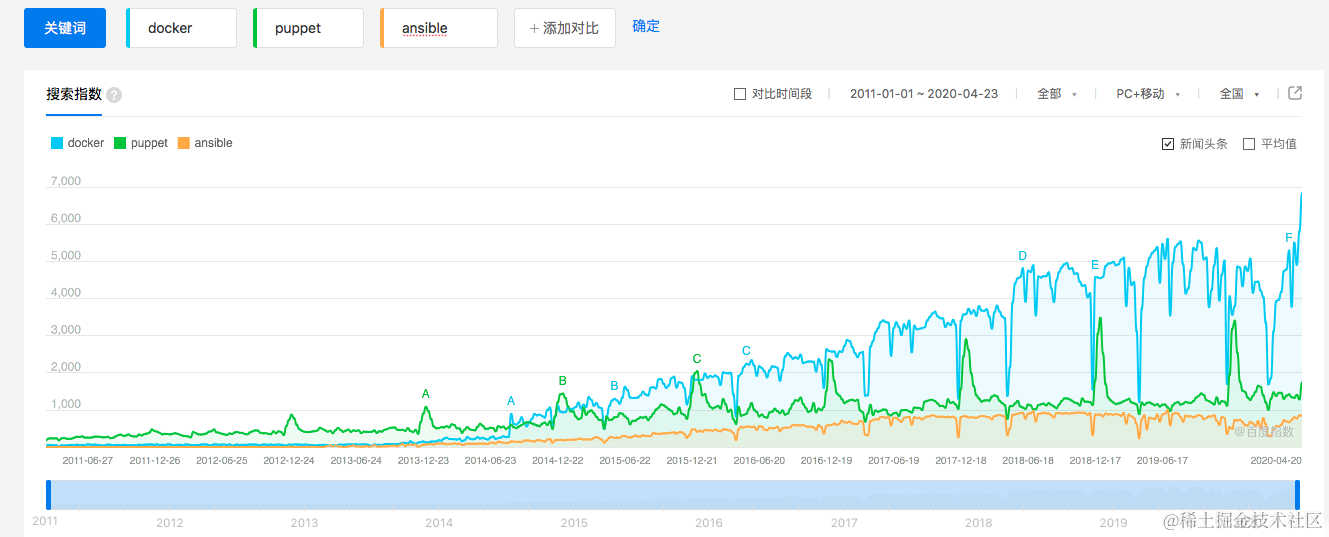Open the export share icon at top right
Screen dimensions: 1329x537
1295,93
